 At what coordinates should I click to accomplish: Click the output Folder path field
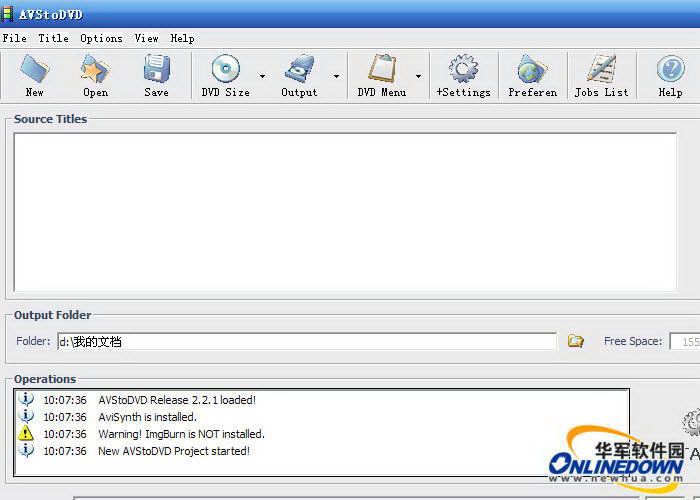(x=307, y=342)
